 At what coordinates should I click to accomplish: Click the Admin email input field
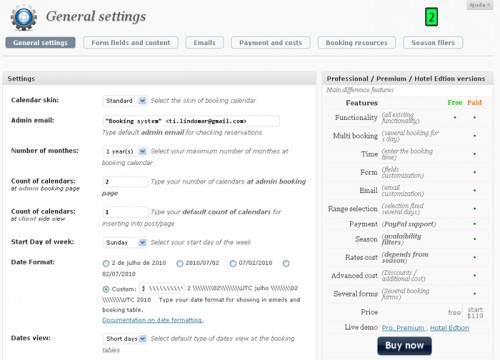[191, 121]
